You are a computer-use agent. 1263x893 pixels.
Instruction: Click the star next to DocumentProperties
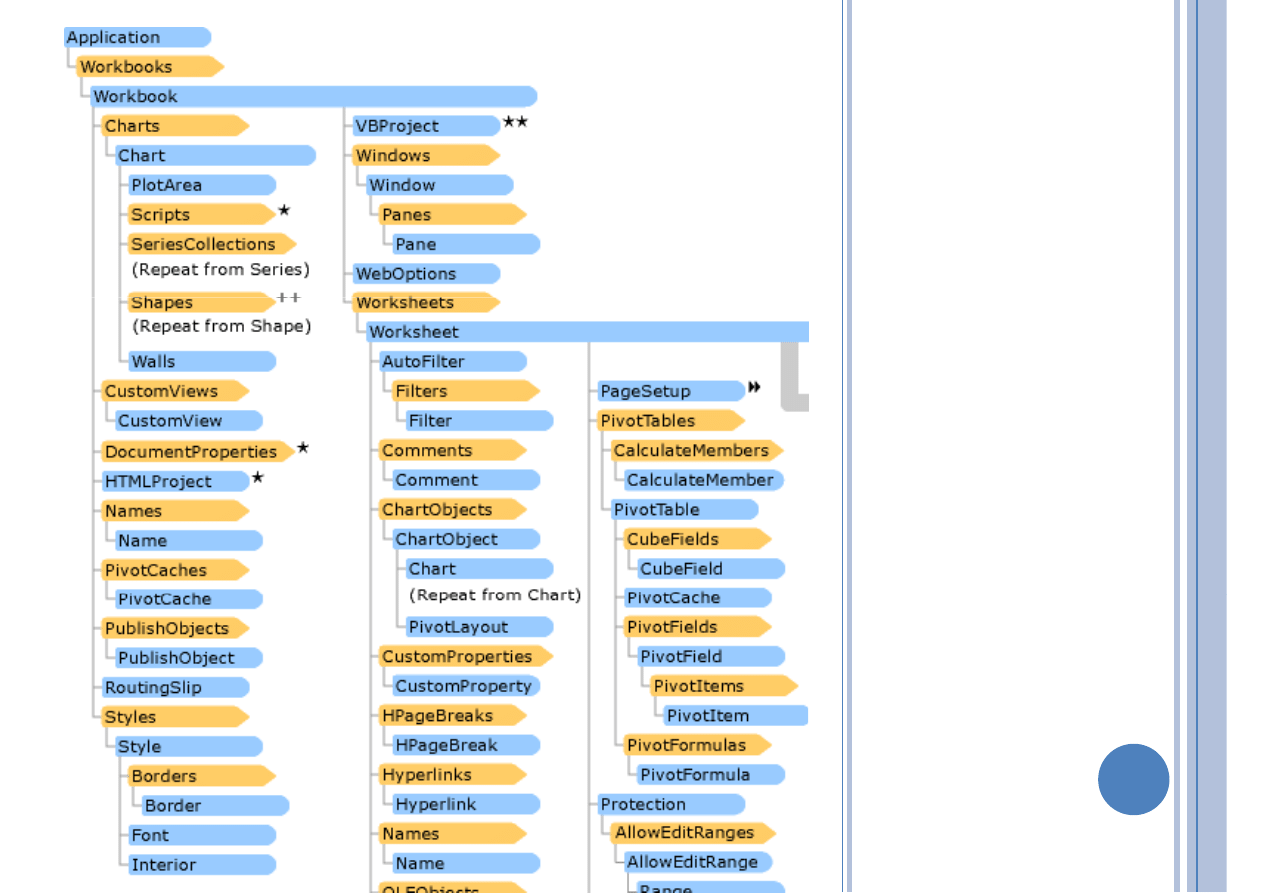click(x=303, y=447)
